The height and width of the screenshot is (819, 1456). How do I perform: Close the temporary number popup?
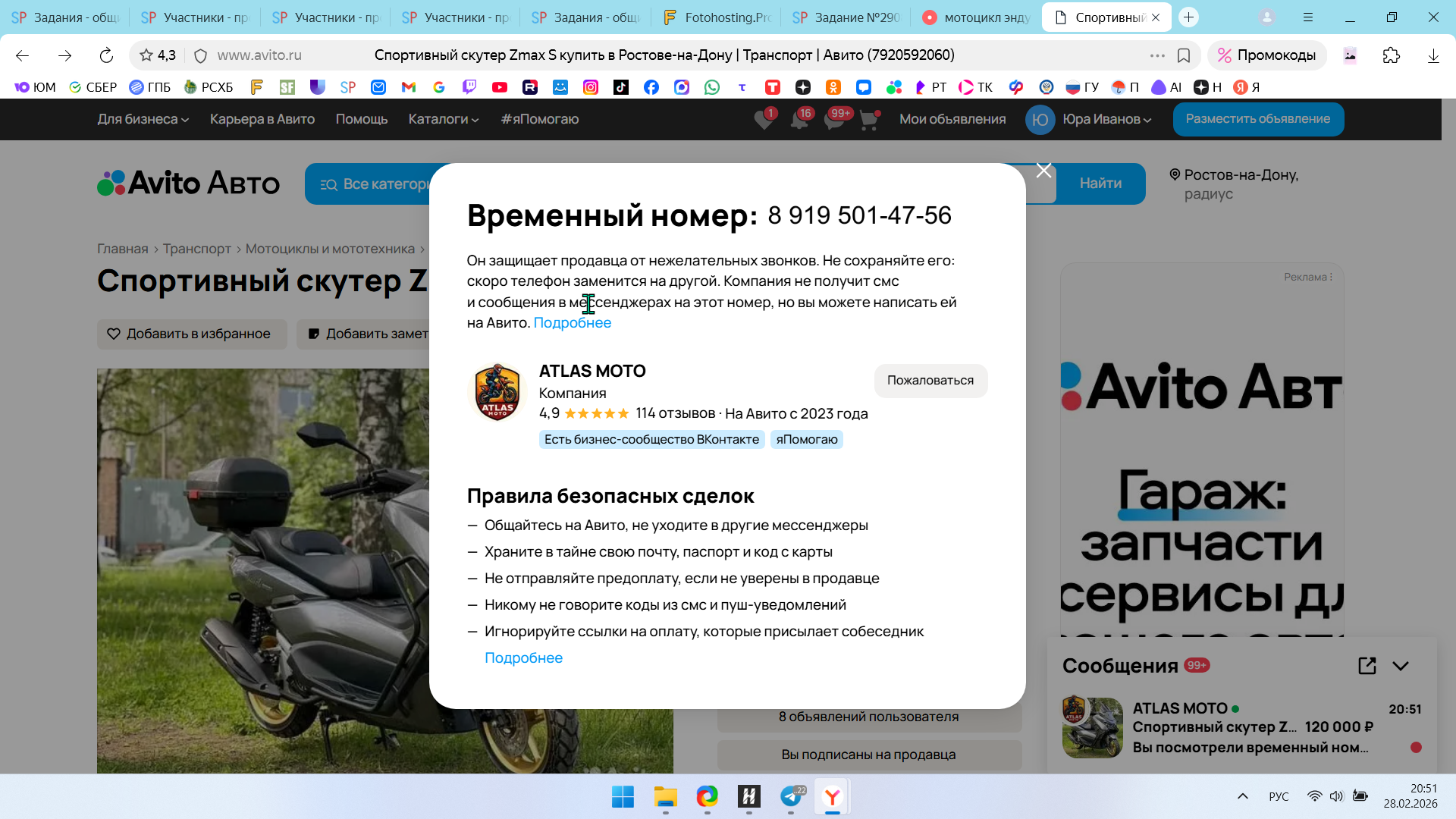click(1043, 171)
